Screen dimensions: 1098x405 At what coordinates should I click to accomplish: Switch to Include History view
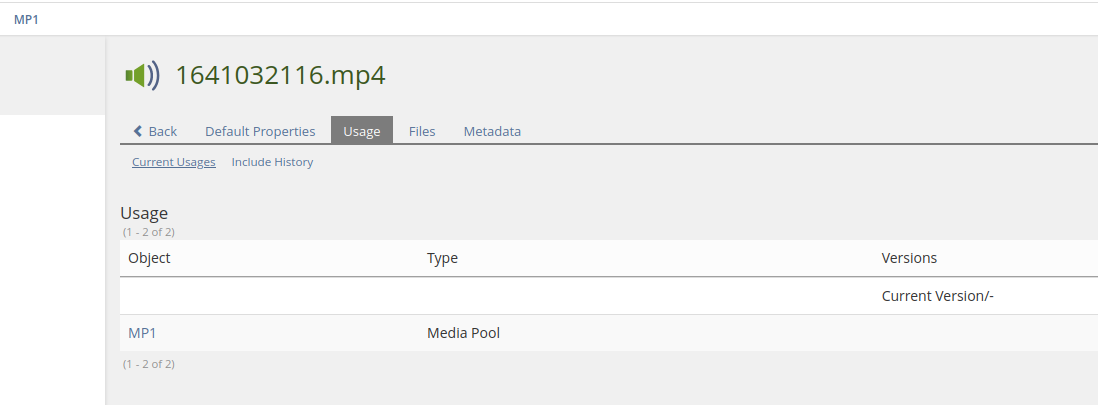coord(272,162)
